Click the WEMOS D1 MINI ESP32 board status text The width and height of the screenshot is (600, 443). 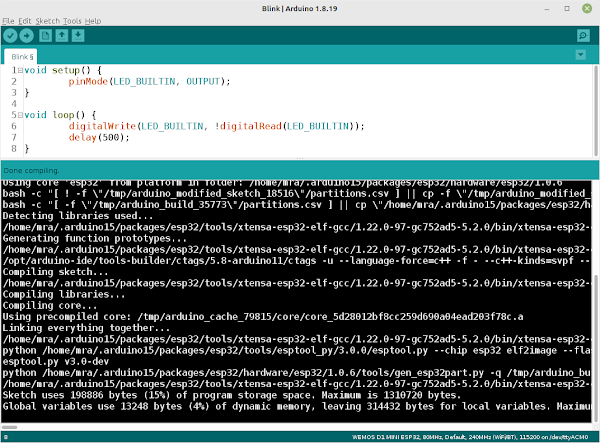coord(470,437)
